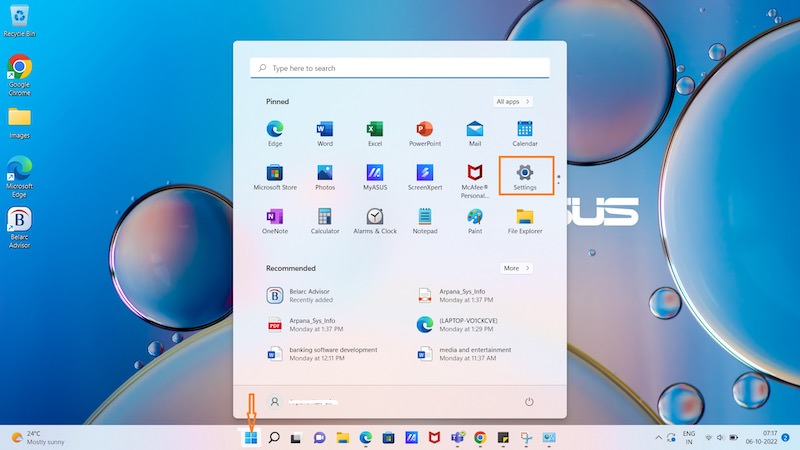Viewport: 800px width, 450px height.
Task: Launch ScreenXpert from pinned apps
Action: 424,177
